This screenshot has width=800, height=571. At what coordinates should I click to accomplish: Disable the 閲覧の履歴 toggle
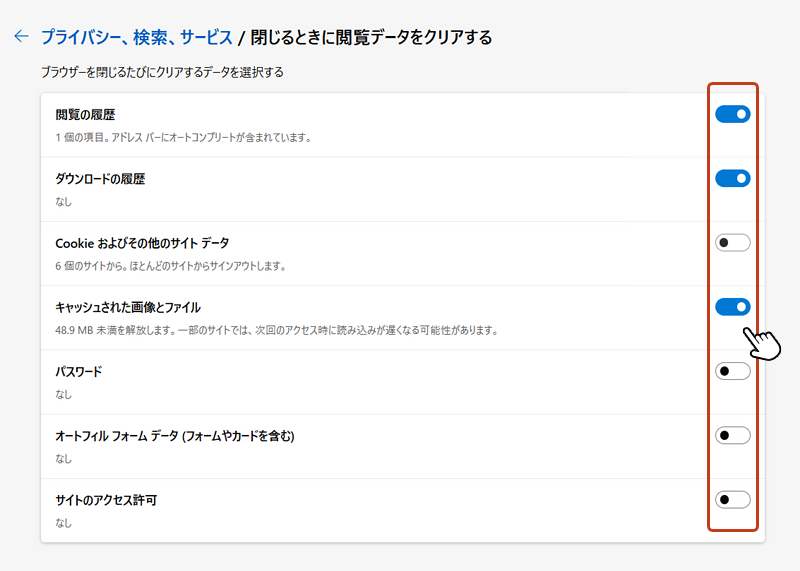[733, 114]
